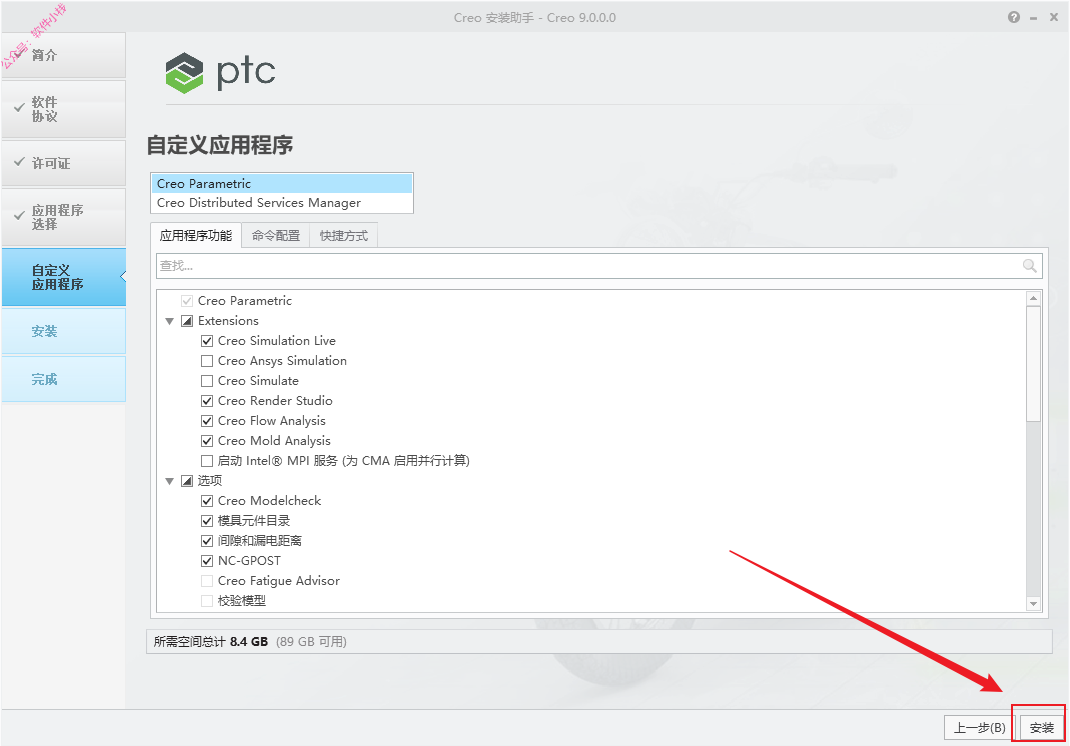This screenshot has height=746, width=1070.
Task: Click the search magnifier icon
Action: point(1030,266)
